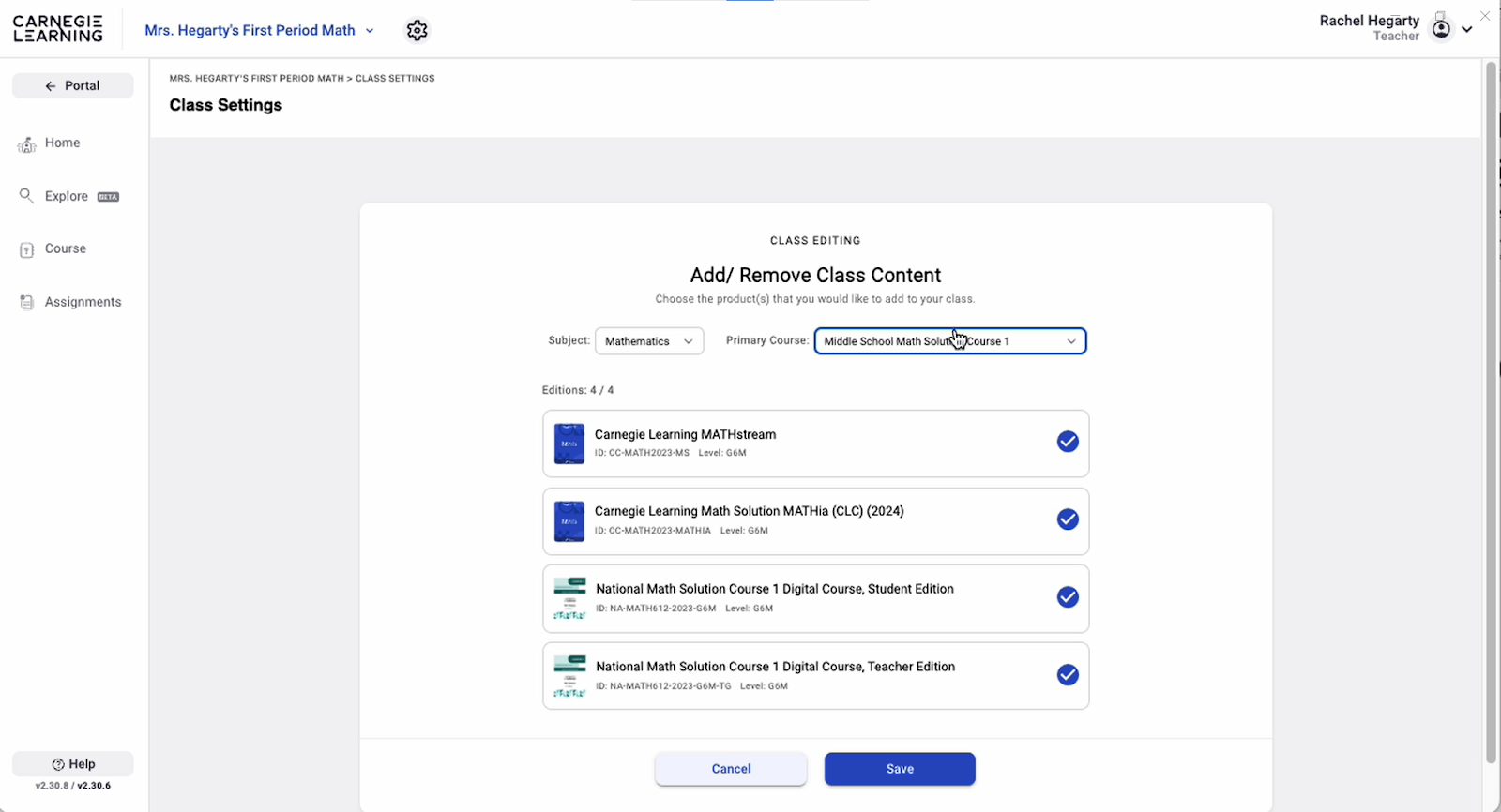
Task: Open Course in the sidebar
Action: pos(66,248)
